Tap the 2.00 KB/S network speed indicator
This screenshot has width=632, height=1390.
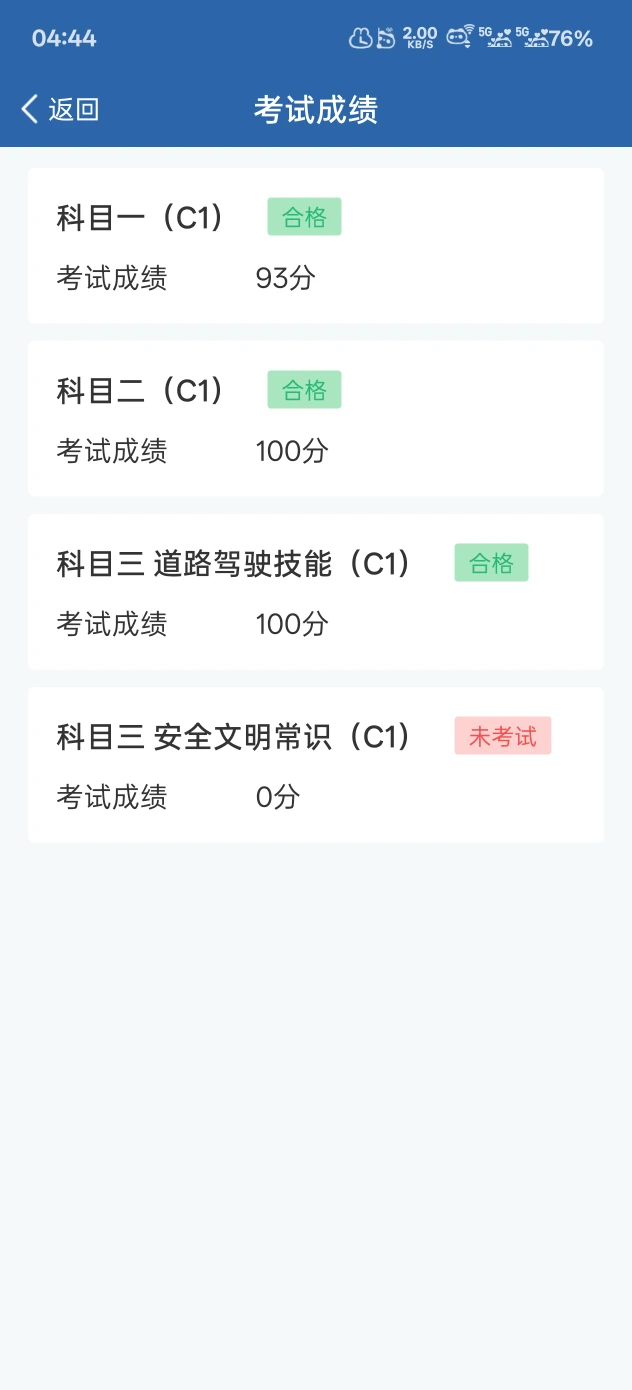click(x=420, y=38)
